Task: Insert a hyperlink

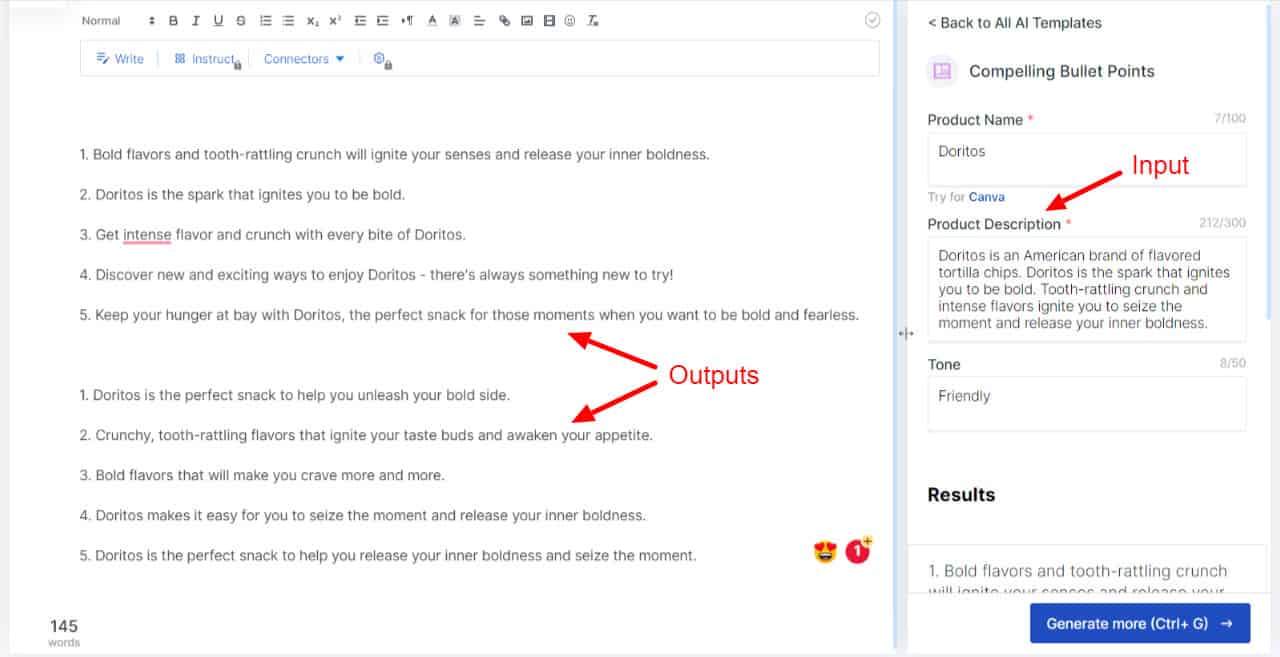Action: pyautogui.click(x=504, y=21)
